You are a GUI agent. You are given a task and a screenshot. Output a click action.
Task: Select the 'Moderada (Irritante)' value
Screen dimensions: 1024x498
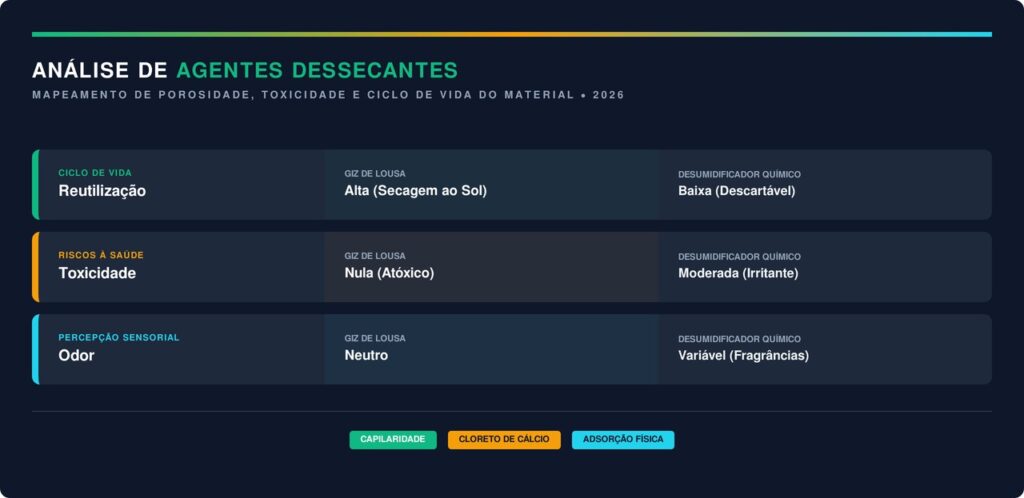[x=738, y=273]
